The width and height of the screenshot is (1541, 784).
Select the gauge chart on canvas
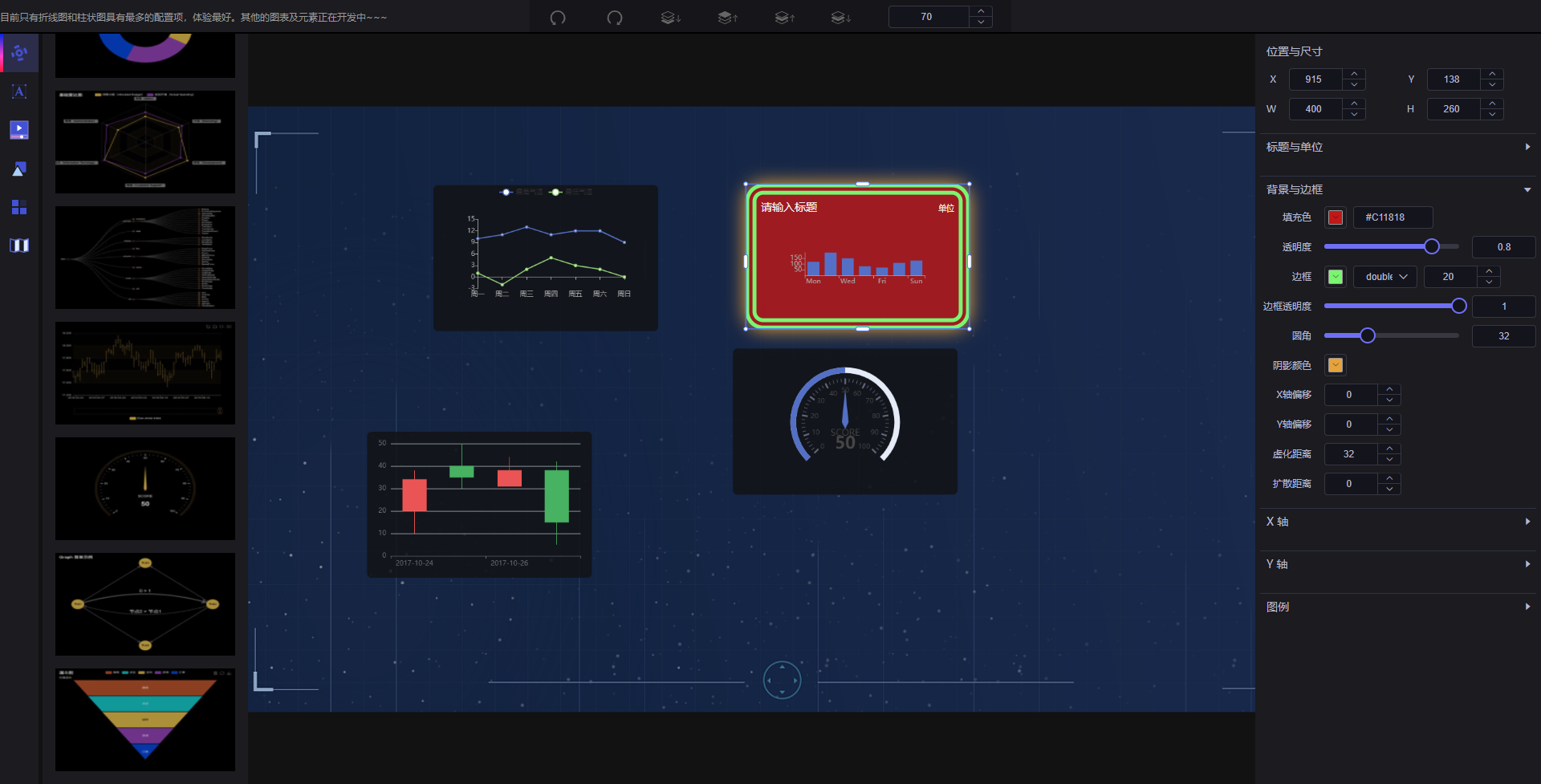845,421
